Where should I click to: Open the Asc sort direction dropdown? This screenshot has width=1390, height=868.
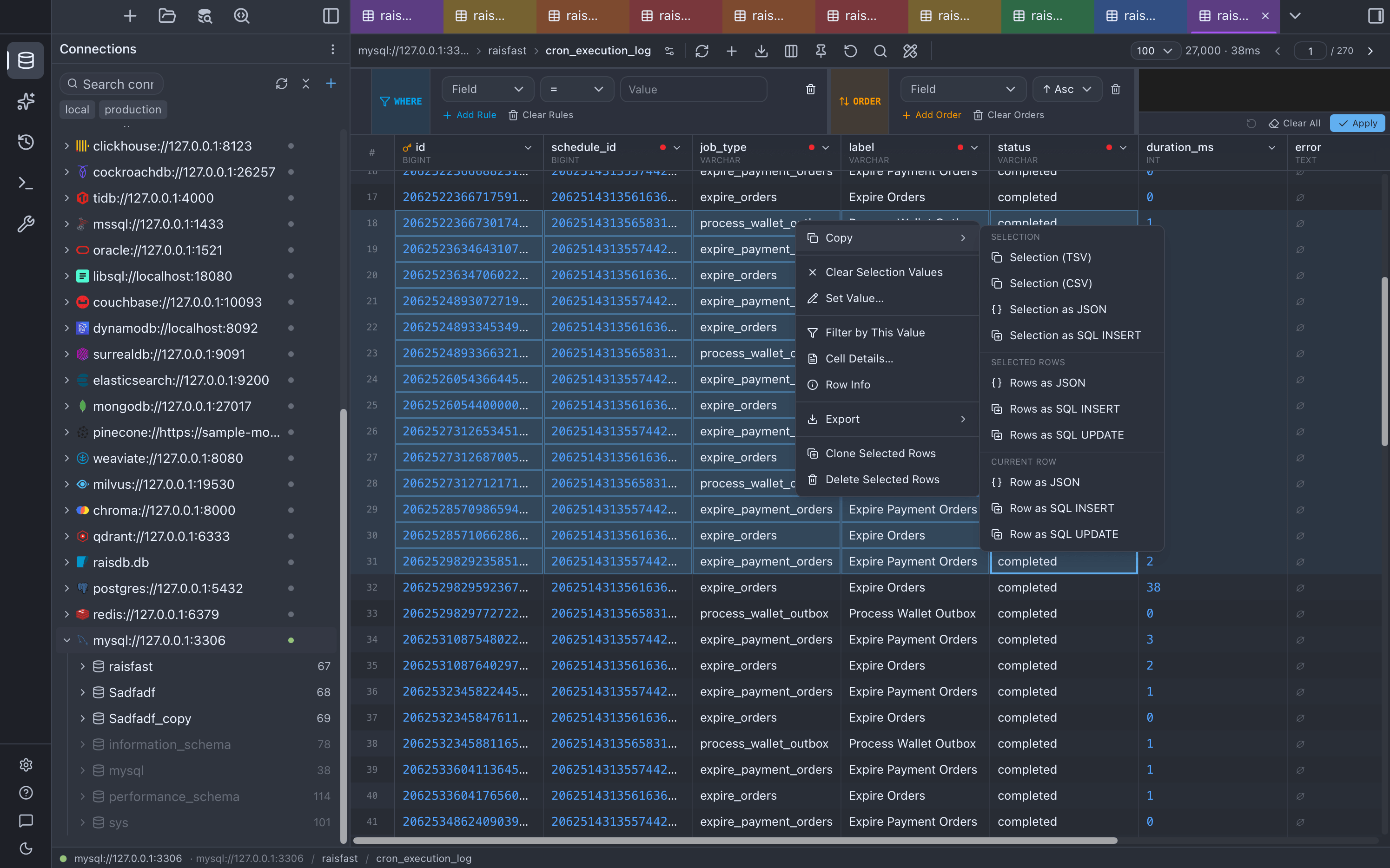1066,90
